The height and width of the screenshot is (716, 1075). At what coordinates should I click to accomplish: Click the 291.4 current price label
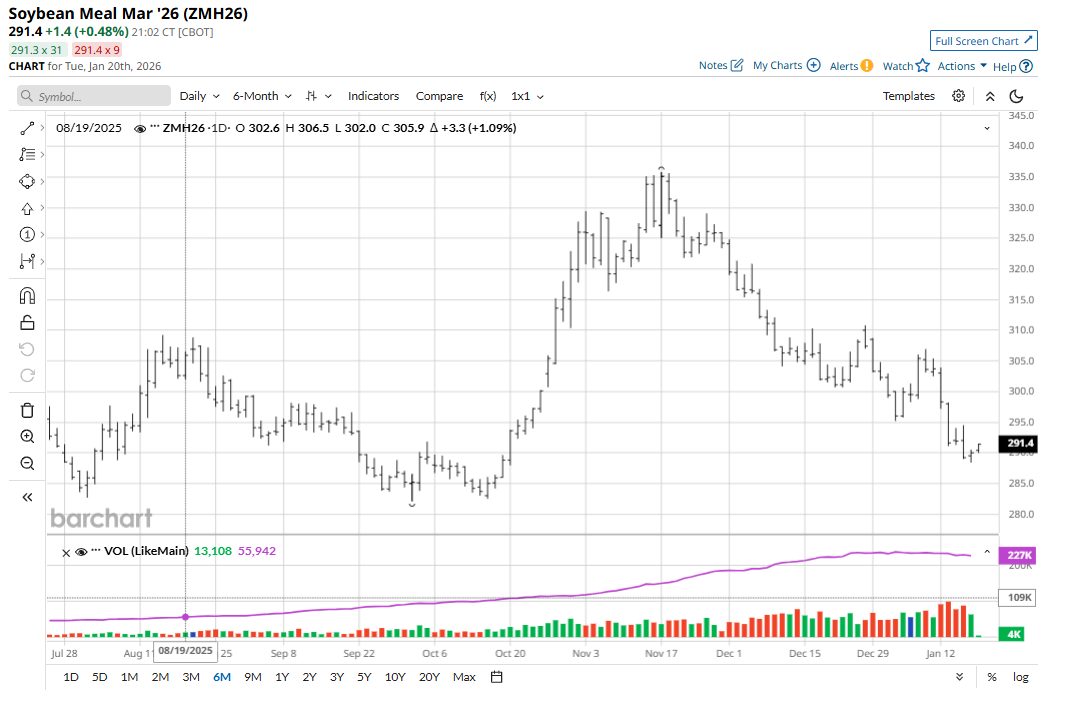1018,444
